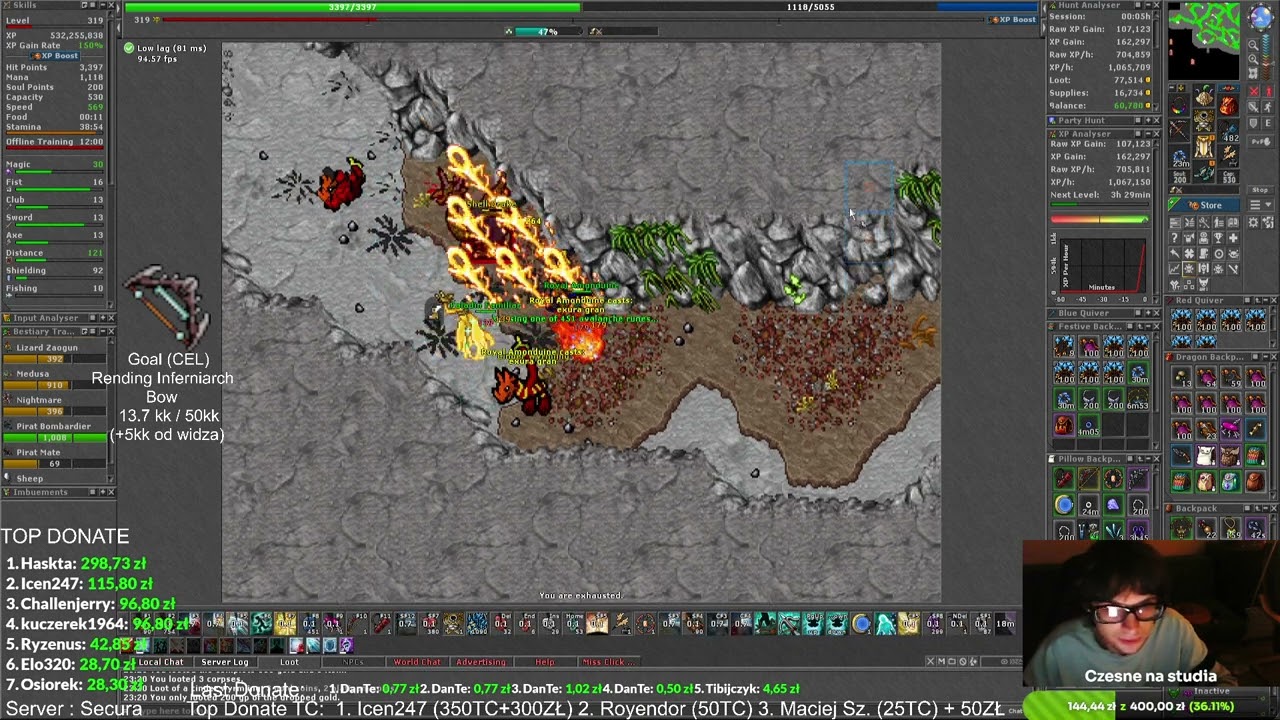Image resolution: width=1280 pixels, height=720 pixels.
Task: Expand the Blue Quiver panel
Action: pos(1148,313)
